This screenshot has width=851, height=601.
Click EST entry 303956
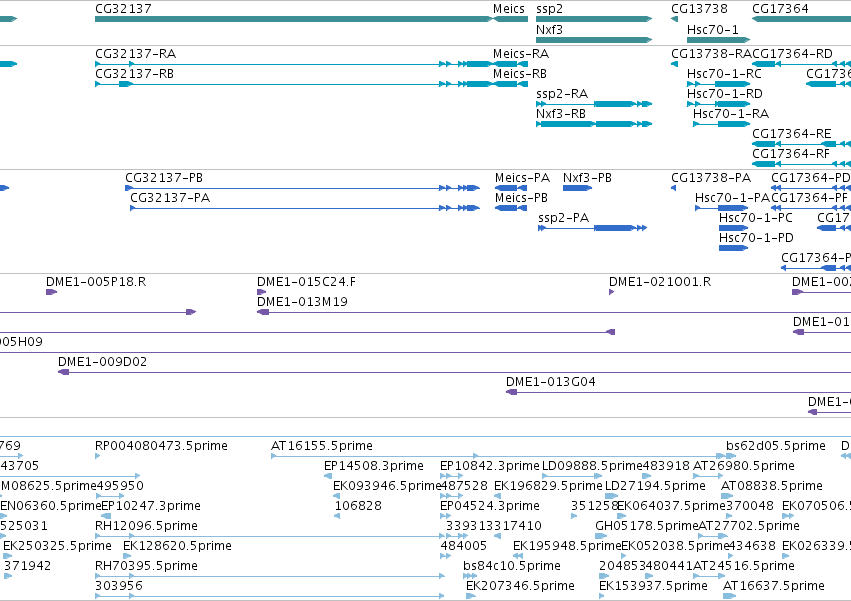click(x=270, y=596)
